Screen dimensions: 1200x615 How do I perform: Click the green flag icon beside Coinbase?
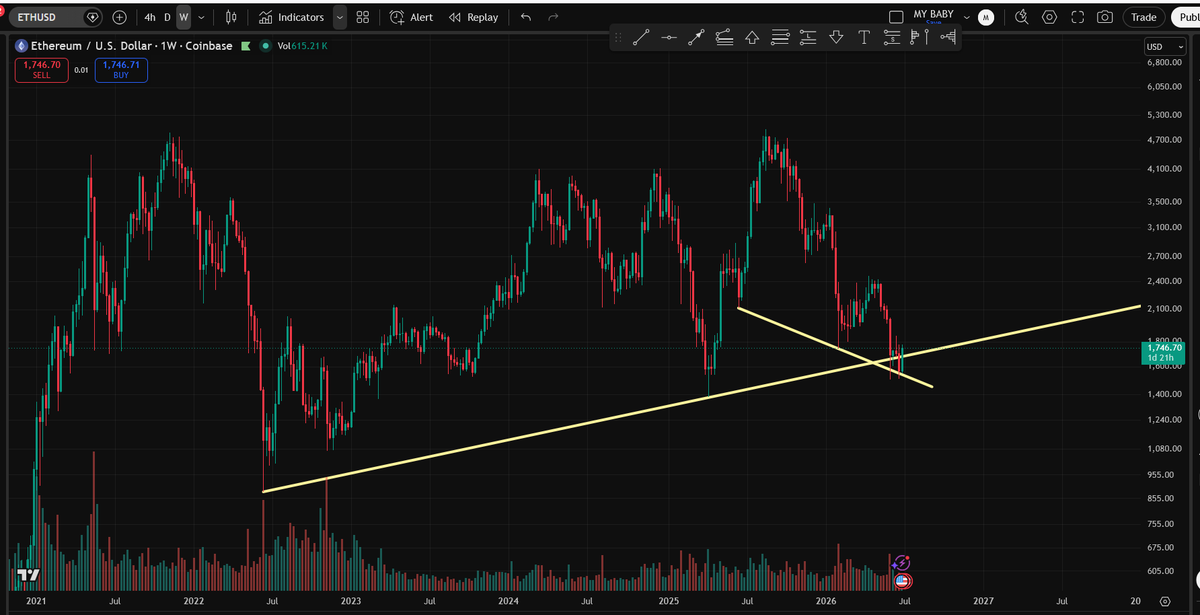pos(246,46)
